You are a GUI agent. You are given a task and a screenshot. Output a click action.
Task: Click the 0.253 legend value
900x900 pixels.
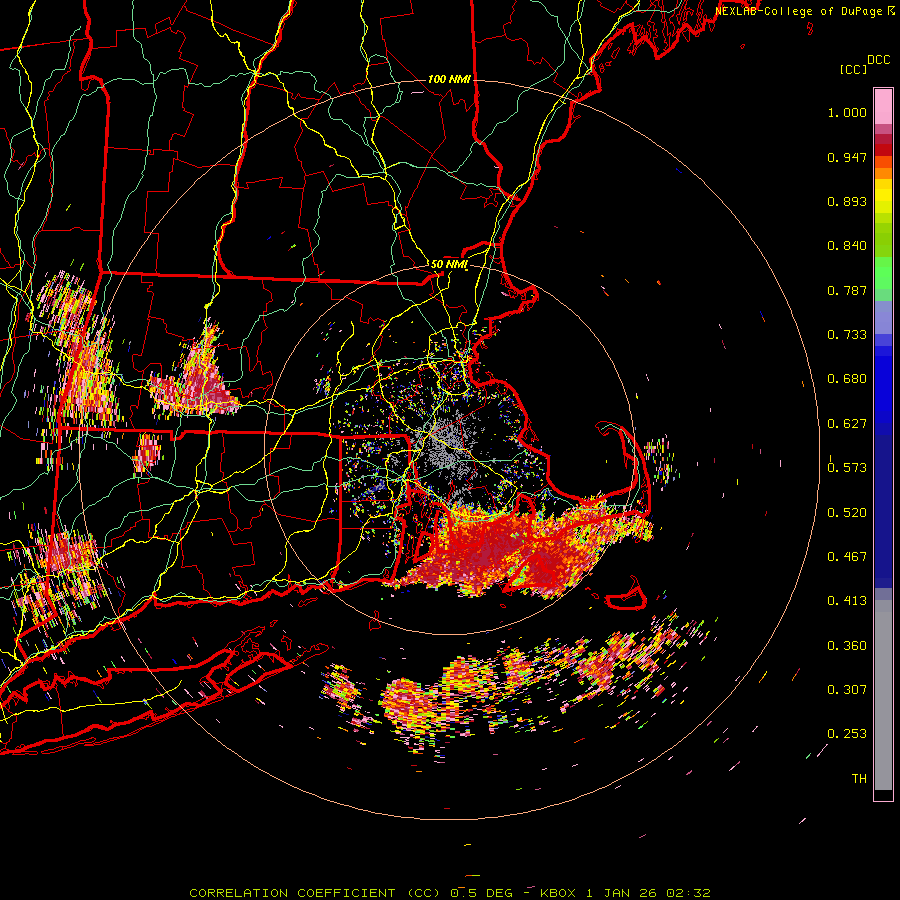click(847, 734)
